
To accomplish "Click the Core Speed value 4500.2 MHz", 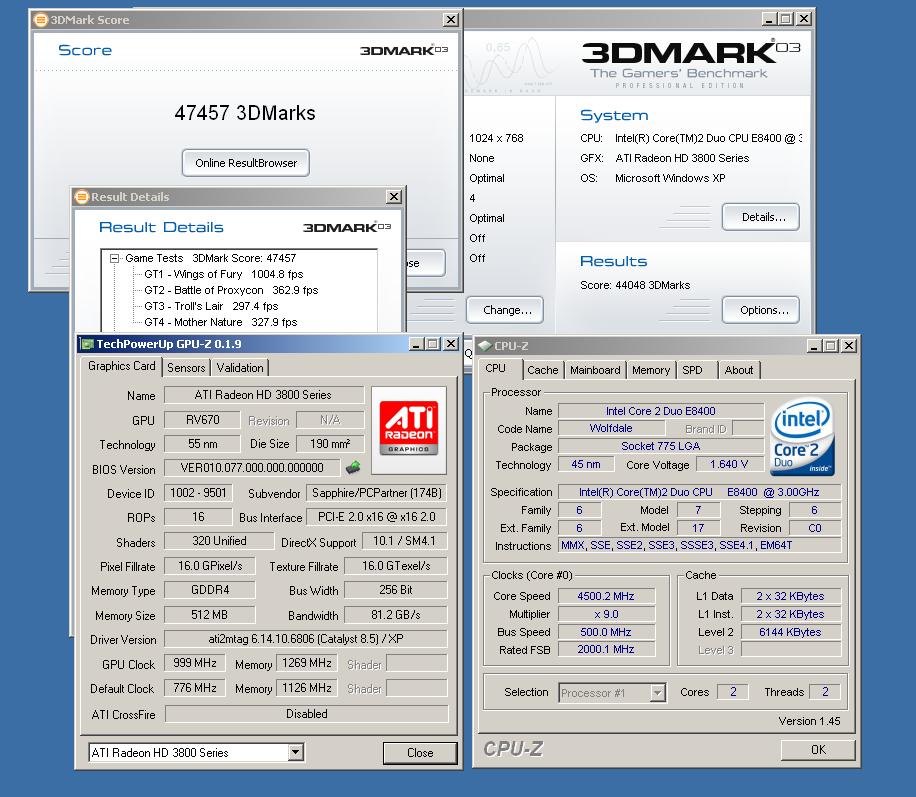I will [x=606, y=596].
